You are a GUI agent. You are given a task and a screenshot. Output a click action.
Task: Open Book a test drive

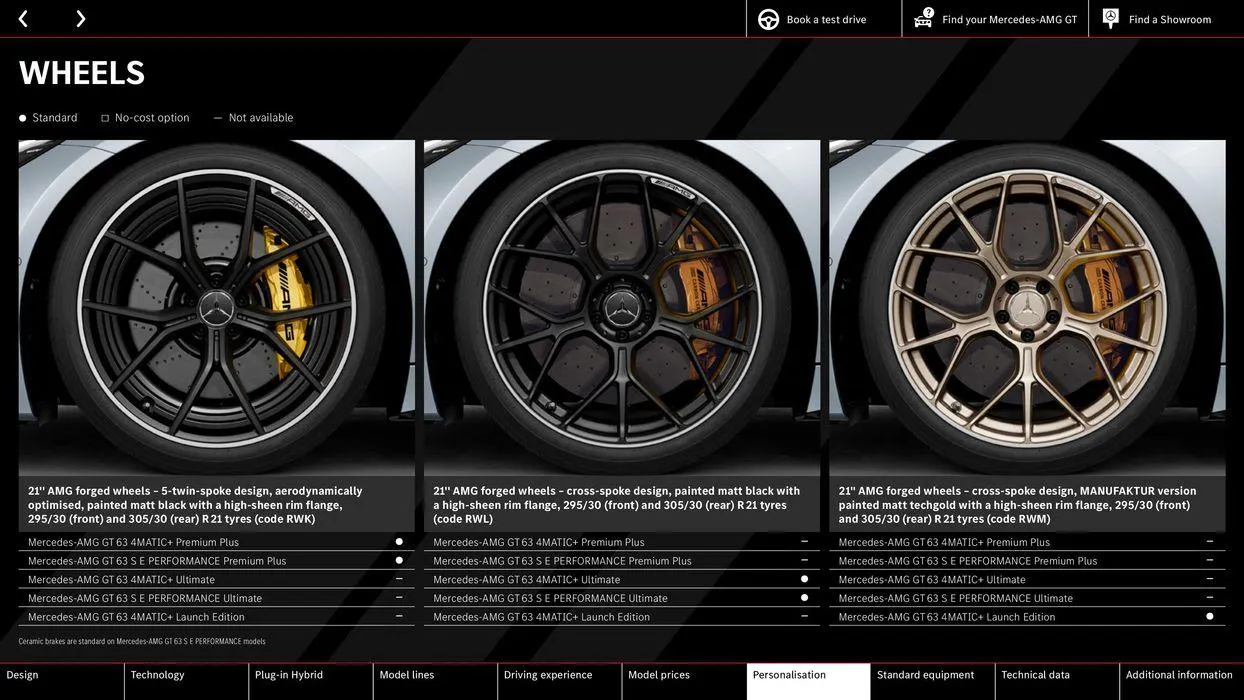(826, 19)
